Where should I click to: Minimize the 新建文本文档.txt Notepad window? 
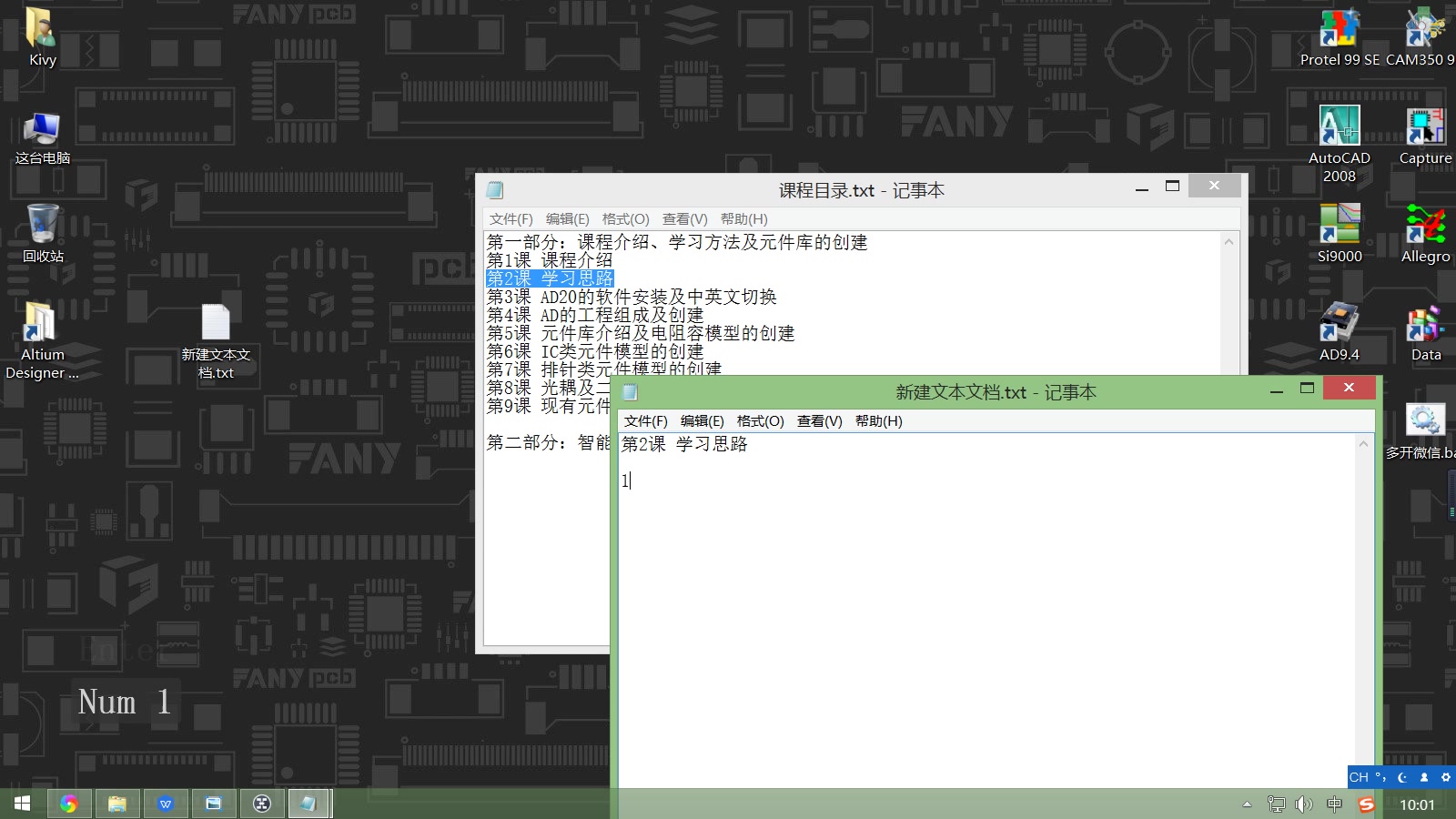pyautogui.click(x=1277, y=389)
